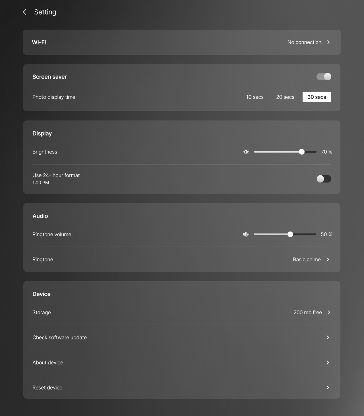The height and width of the screenshot is (416, 364).
Task: Open the Wi-Fi settings row
Action: pos(182,42)
